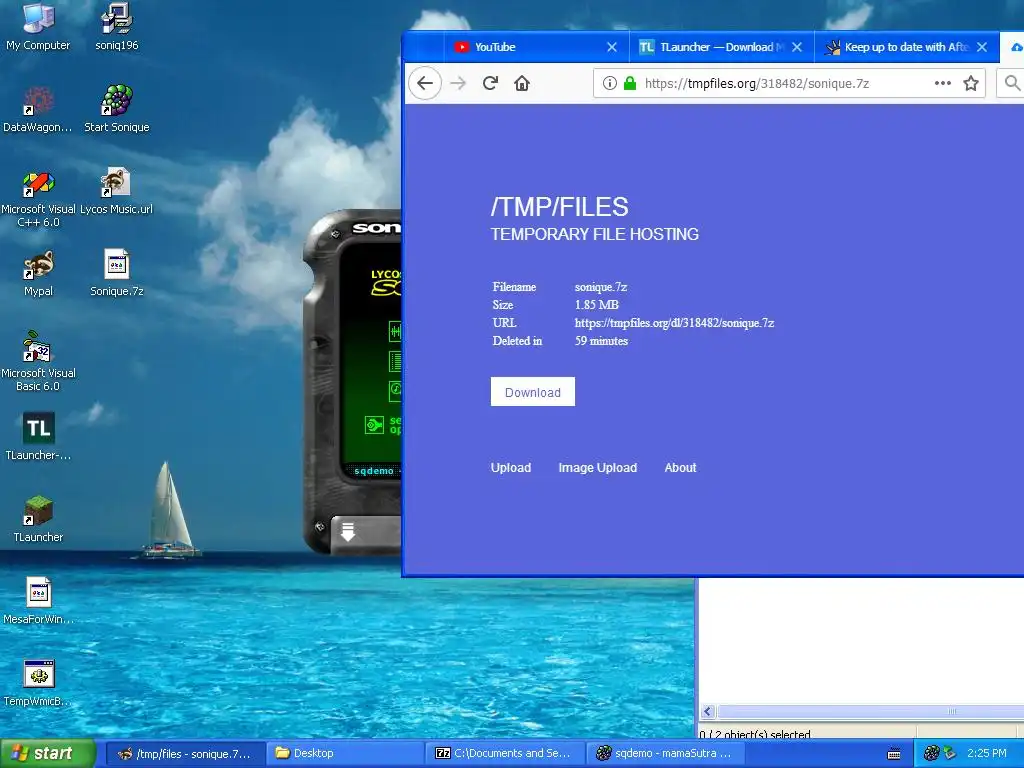Viewport: 1024px width, 768px height.
Task: Select the soniq196 desktop icon
Action: coord(117,26)
